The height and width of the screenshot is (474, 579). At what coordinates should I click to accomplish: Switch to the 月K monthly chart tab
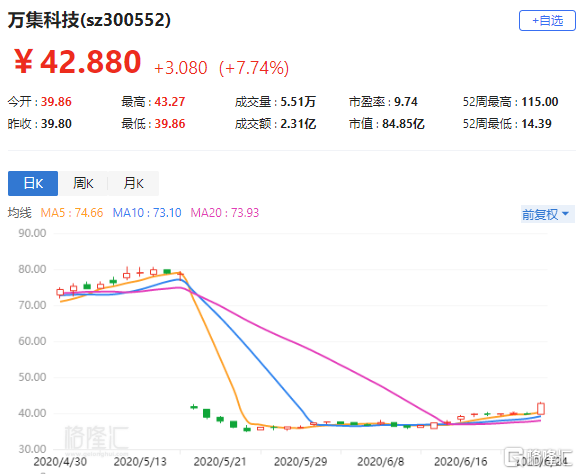133,183
